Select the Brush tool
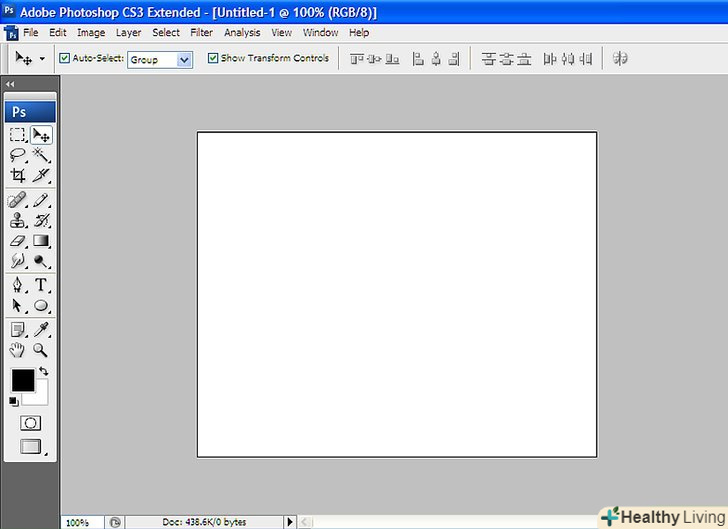The height and width of the screenshot is (529, 728). pos(41,200)
